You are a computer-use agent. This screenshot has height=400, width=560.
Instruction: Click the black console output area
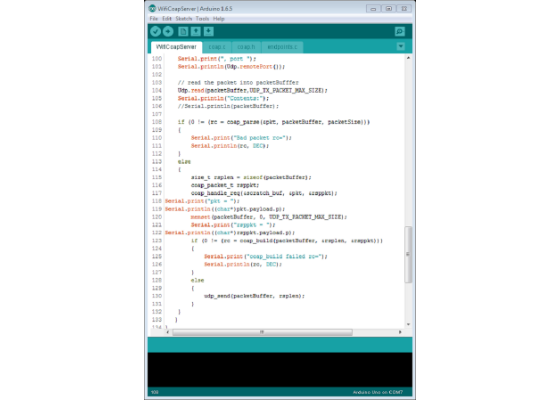(x=280, y=369)
